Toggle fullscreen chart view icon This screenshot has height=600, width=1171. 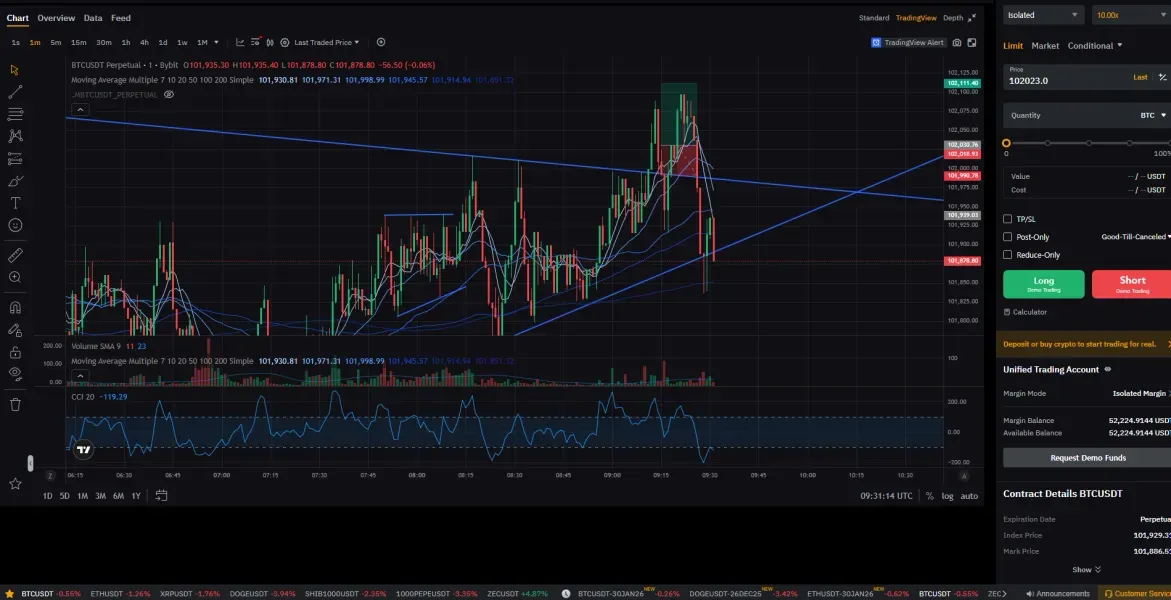(972, 43)
